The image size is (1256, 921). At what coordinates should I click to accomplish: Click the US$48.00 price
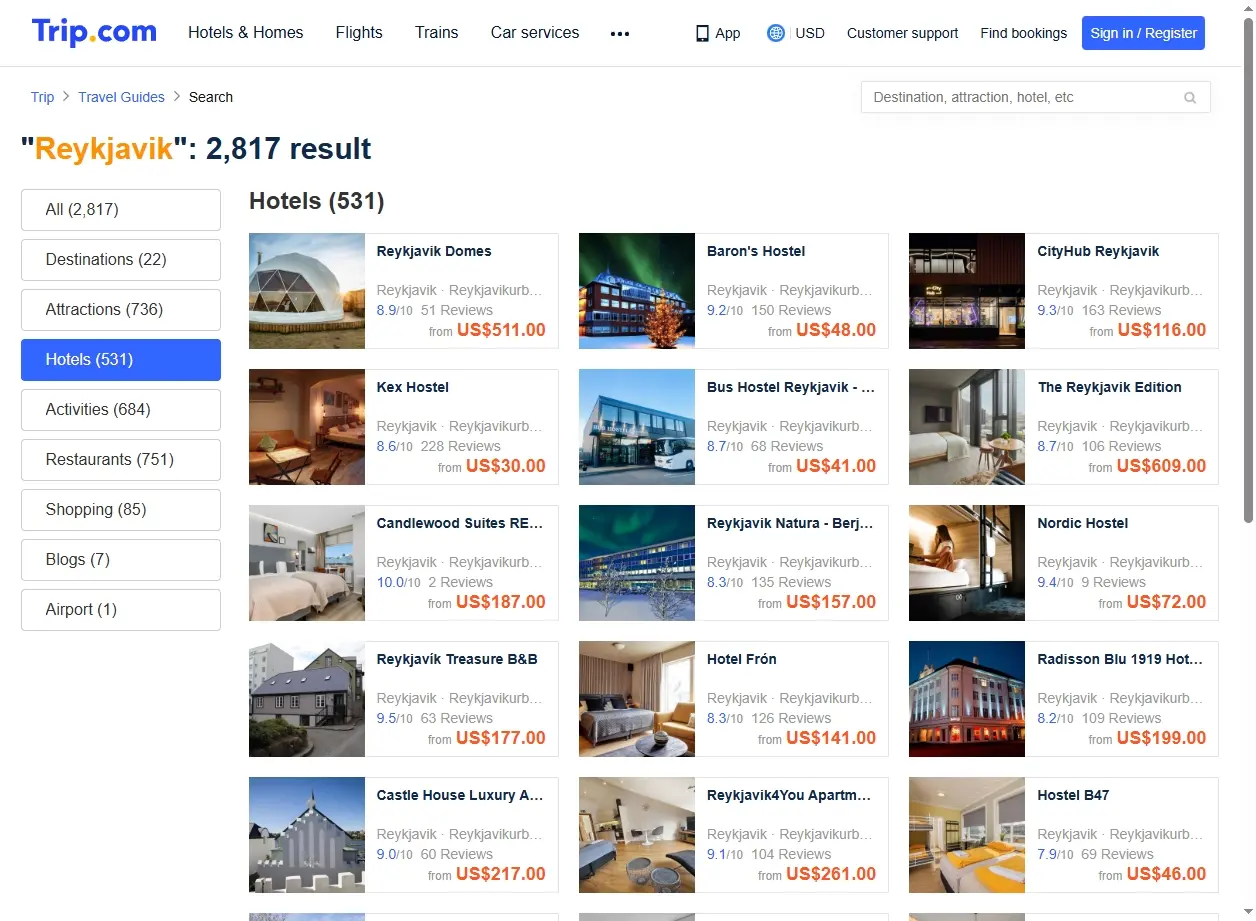(836, 330)
